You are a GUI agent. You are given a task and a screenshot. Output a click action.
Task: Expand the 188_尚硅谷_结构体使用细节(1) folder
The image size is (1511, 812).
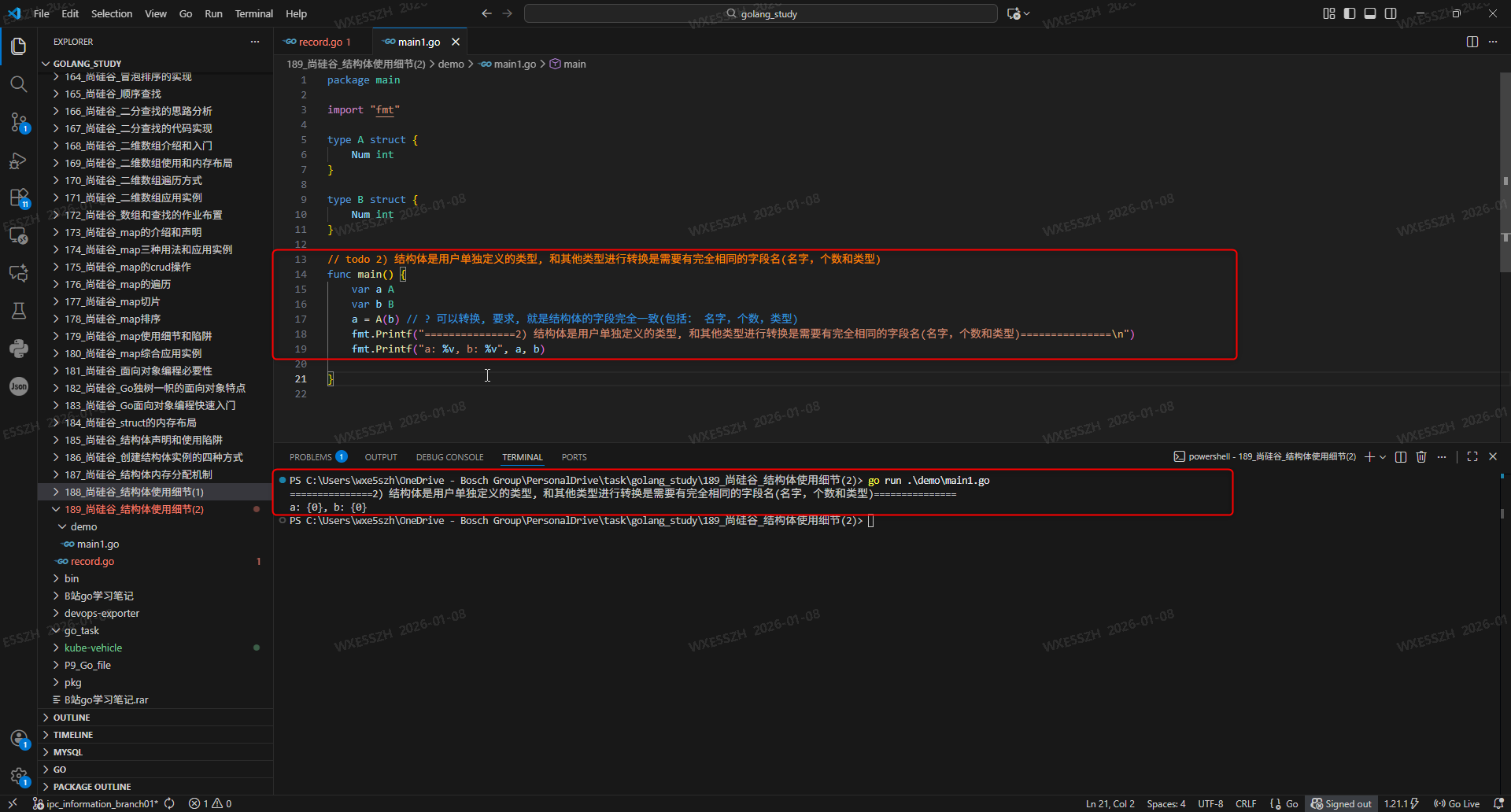pos(134,492)
